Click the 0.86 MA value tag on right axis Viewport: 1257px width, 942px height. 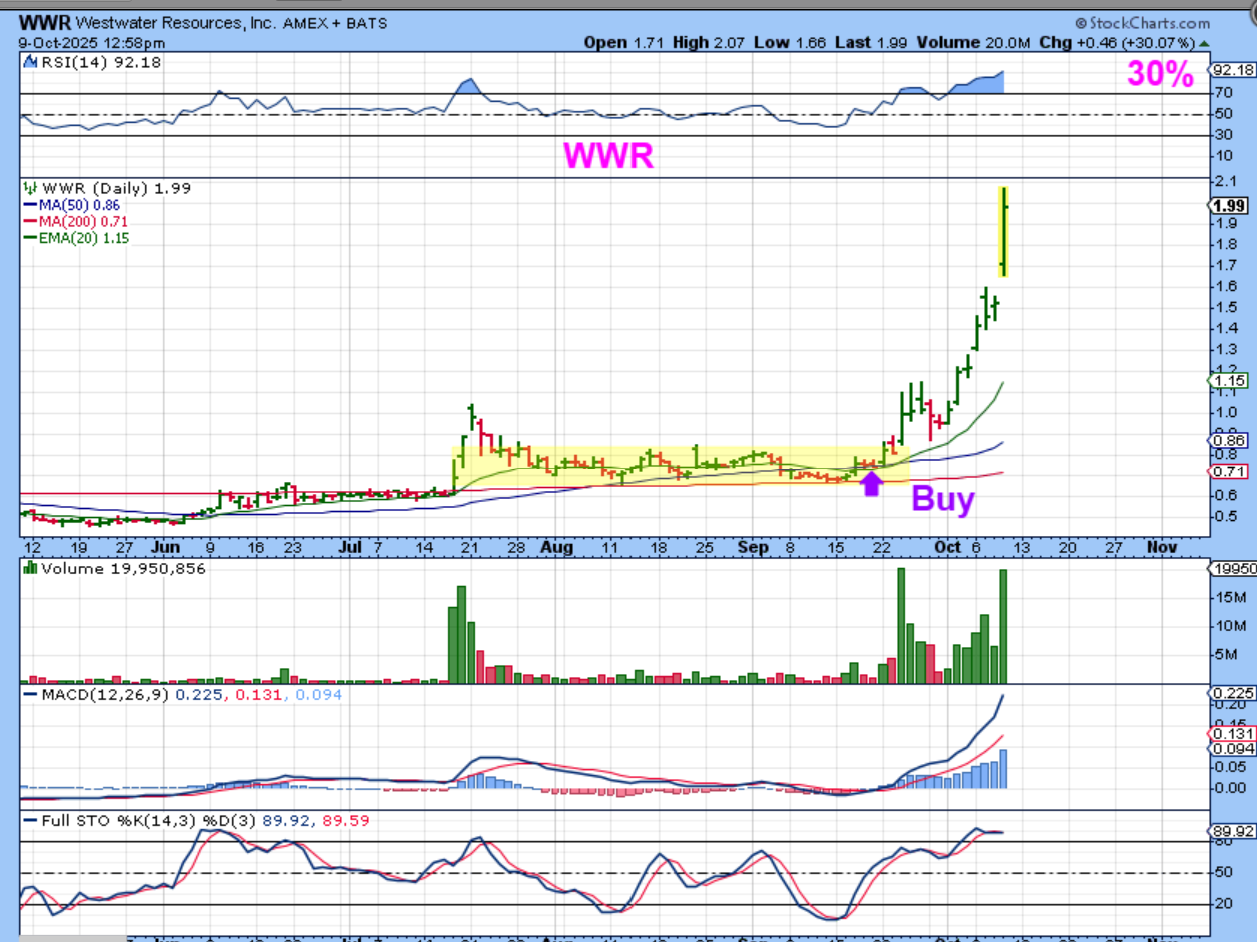click(1227, 440)
